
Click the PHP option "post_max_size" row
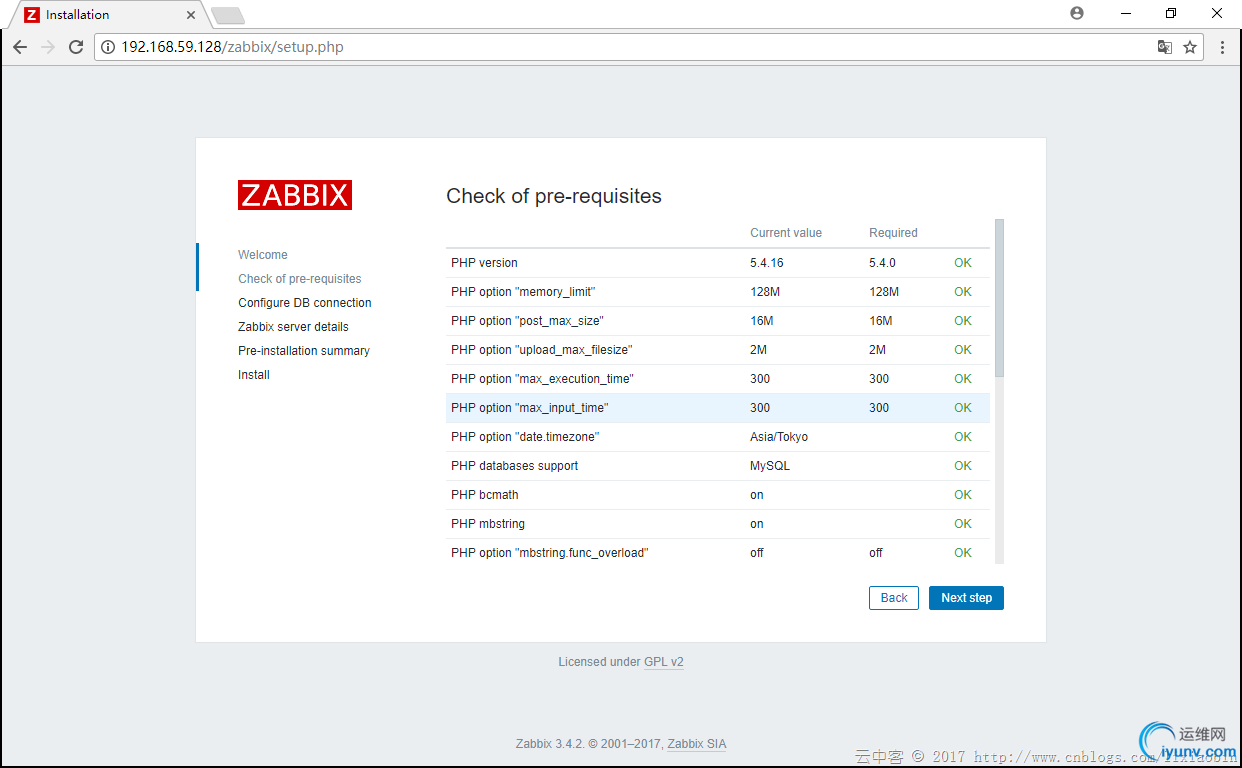click(x=718, y=321)
